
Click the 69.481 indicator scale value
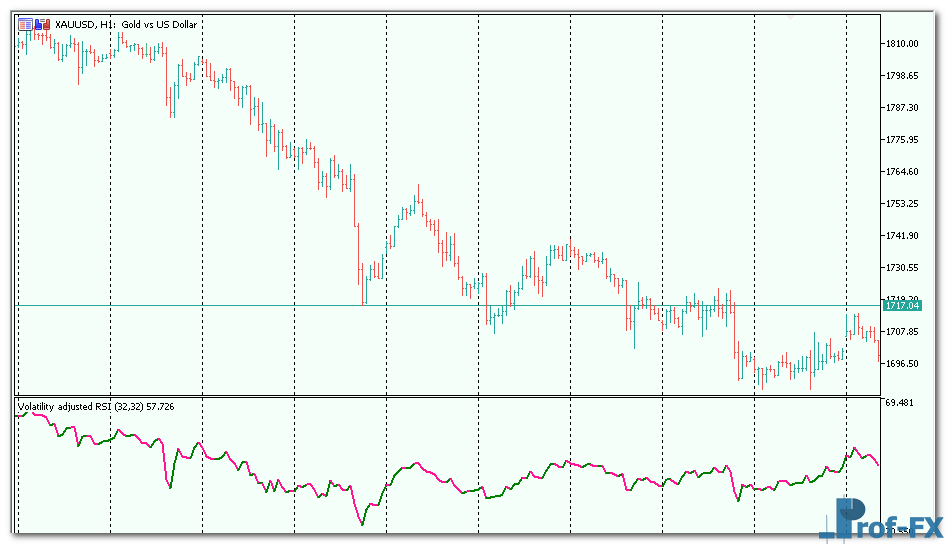pos(901,402)
